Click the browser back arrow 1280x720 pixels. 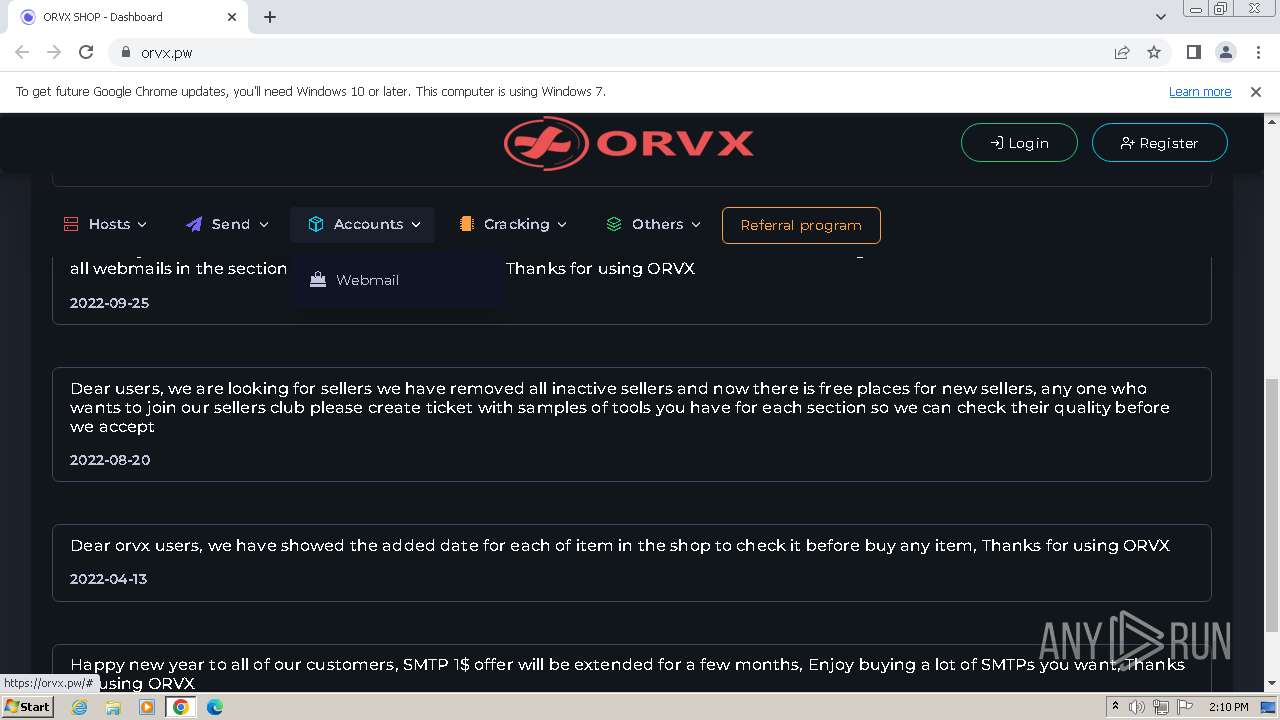click(22, 53)
